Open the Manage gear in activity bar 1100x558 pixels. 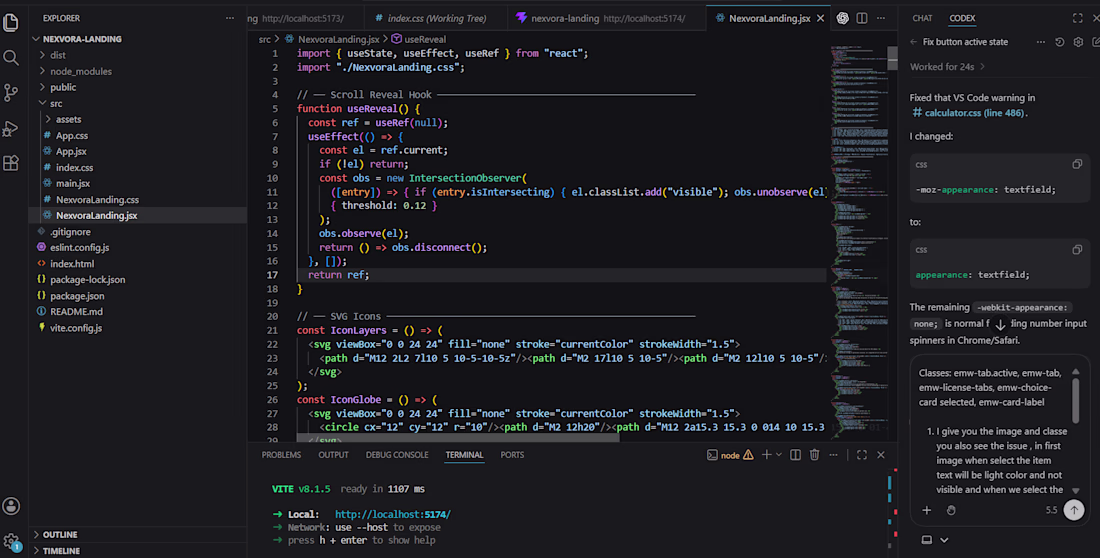tap(11, 541)
